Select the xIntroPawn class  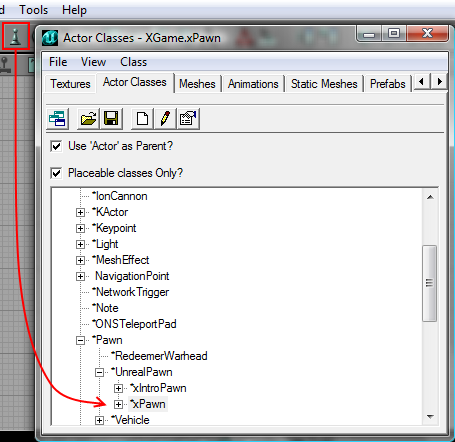tap(158, 388)
